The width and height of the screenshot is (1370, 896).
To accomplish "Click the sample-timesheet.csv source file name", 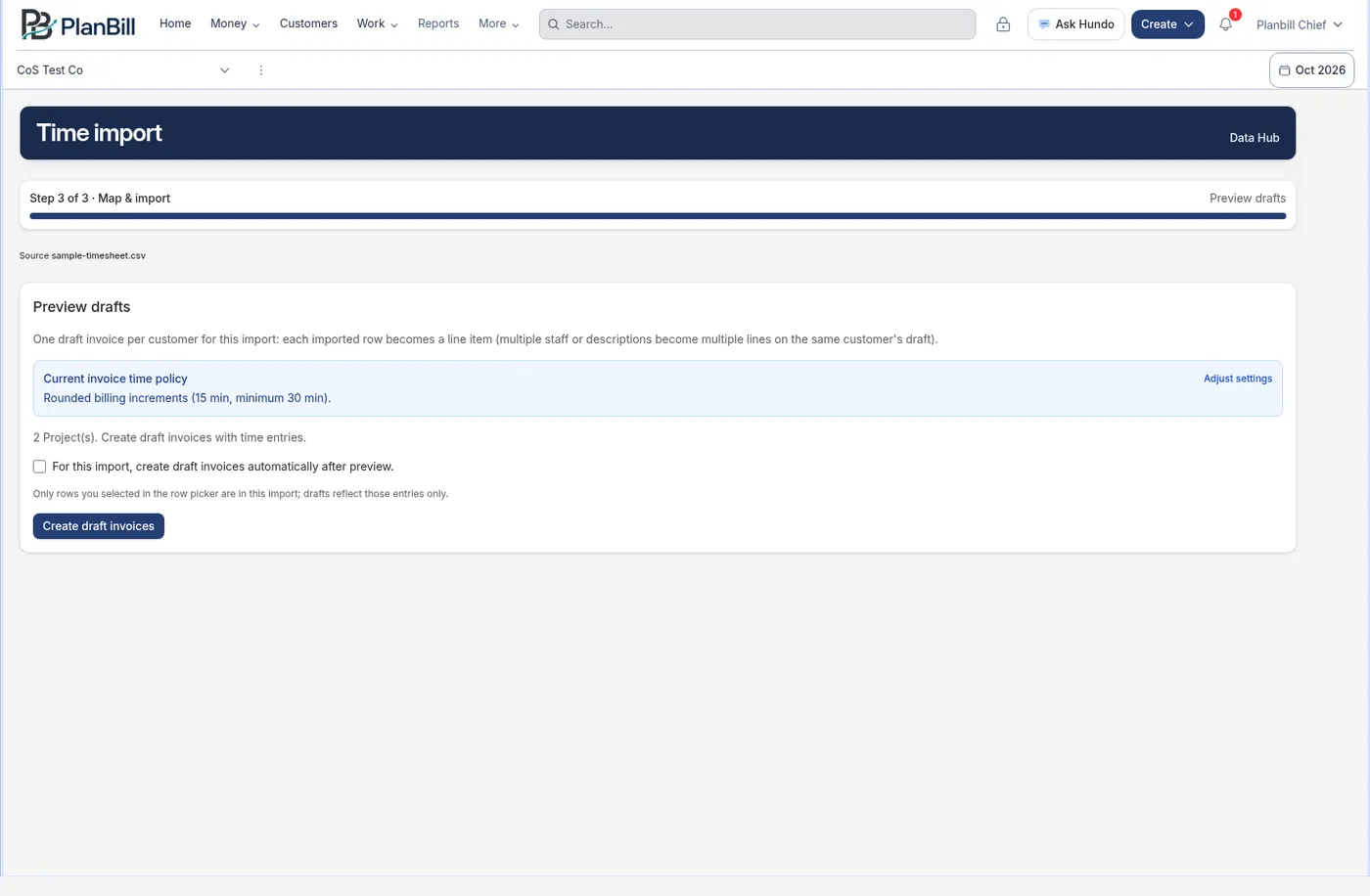I will [99, 255].
